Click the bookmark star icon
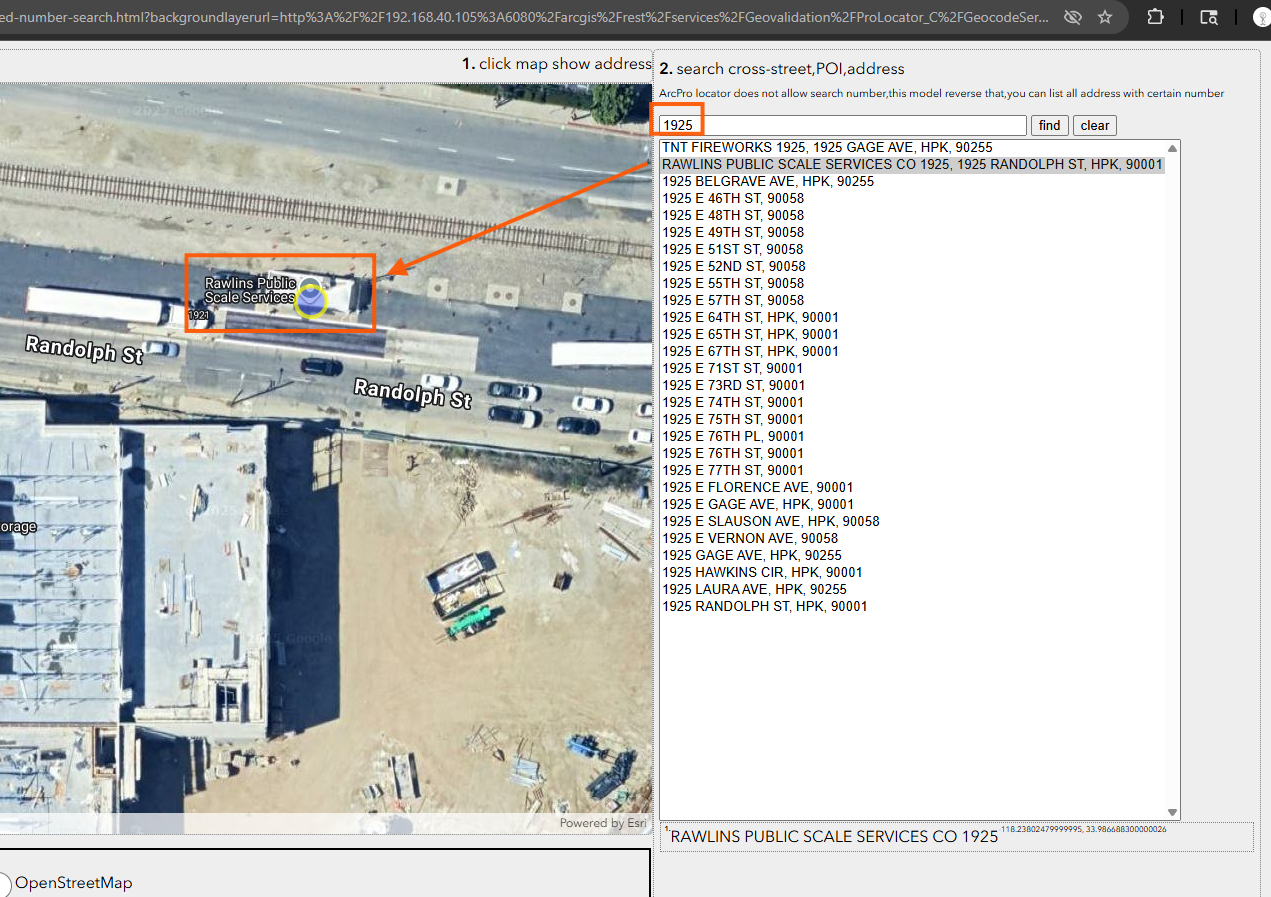 coord(1105,17)
